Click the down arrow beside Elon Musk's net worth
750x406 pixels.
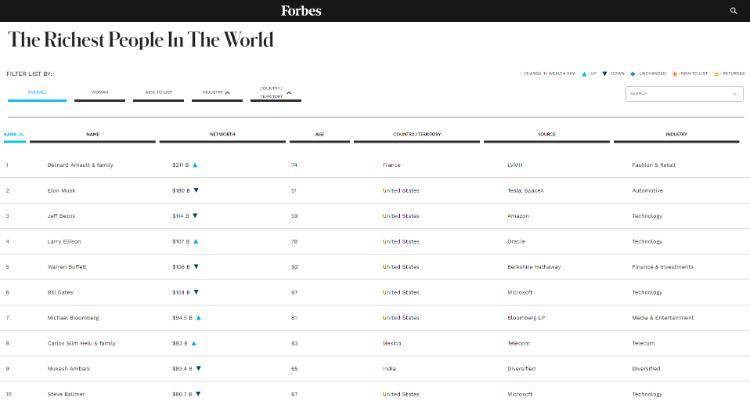coord(196,189)
